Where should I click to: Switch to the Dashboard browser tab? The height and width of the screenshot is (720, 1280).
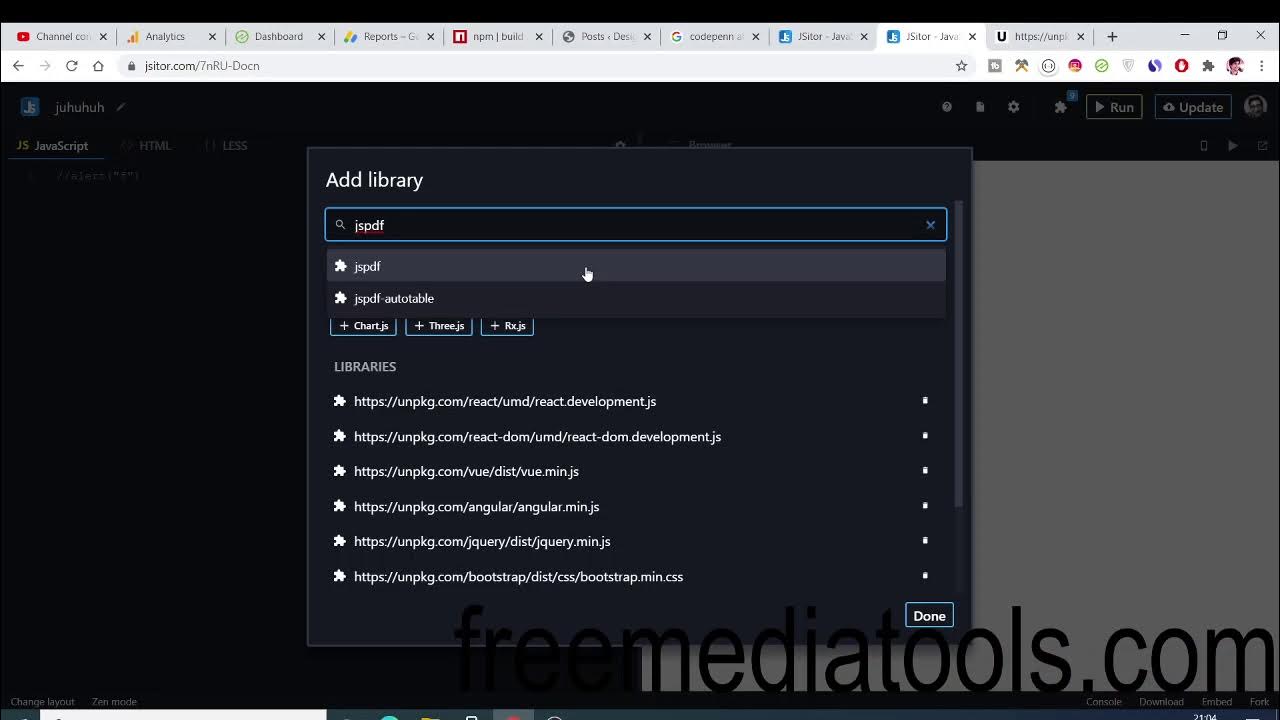(x=278, y=37)
